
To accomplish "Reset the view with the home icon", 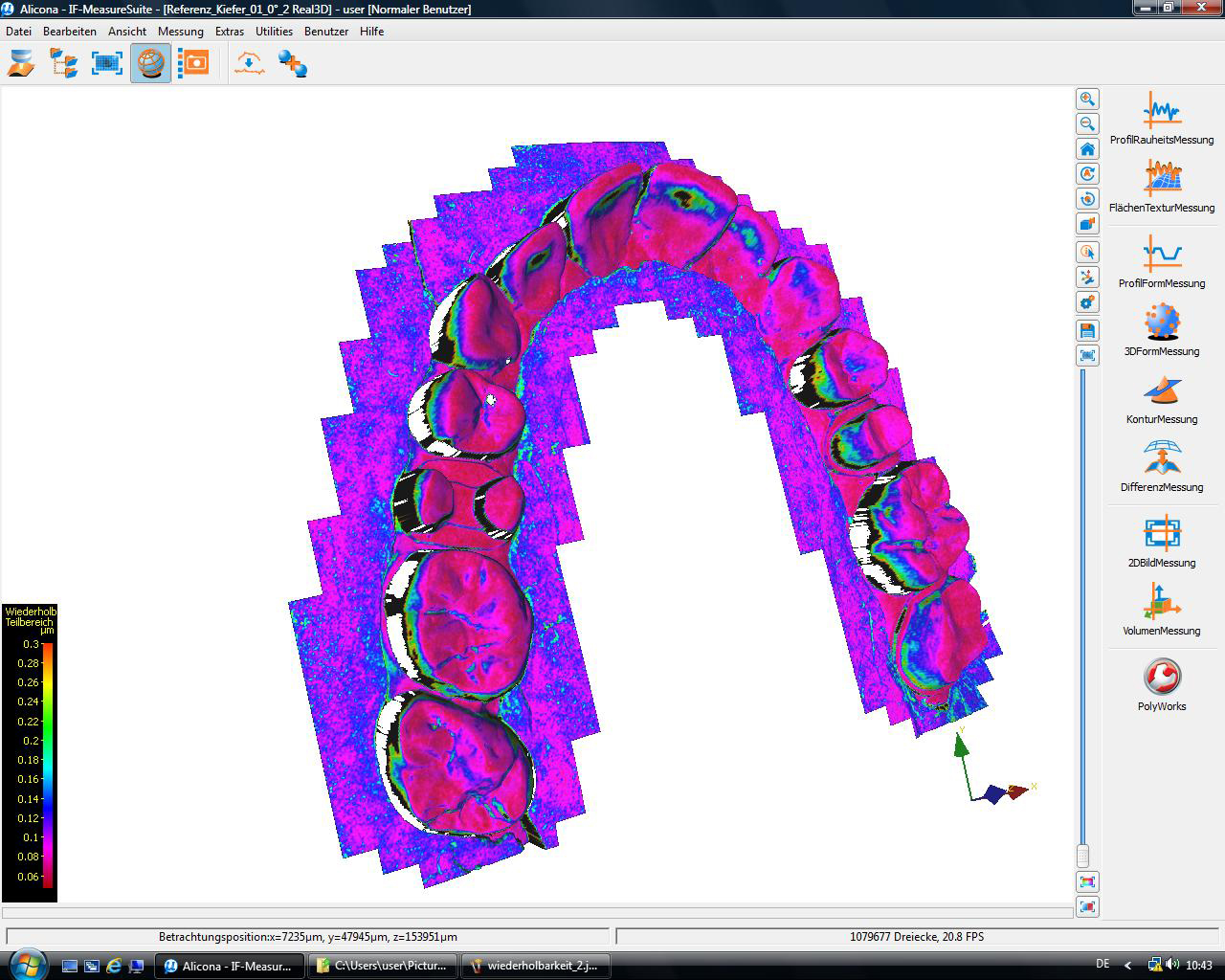I will coord(1087,149).
